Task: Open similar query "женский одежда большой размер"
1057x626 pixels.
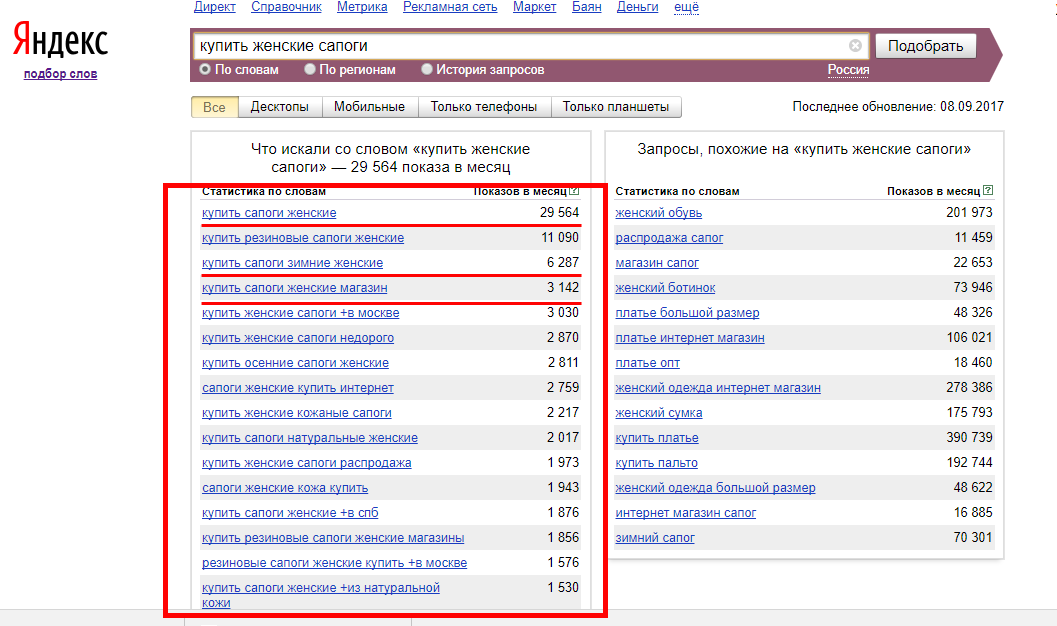Action: pyautogui.click(x=715, y=488)
